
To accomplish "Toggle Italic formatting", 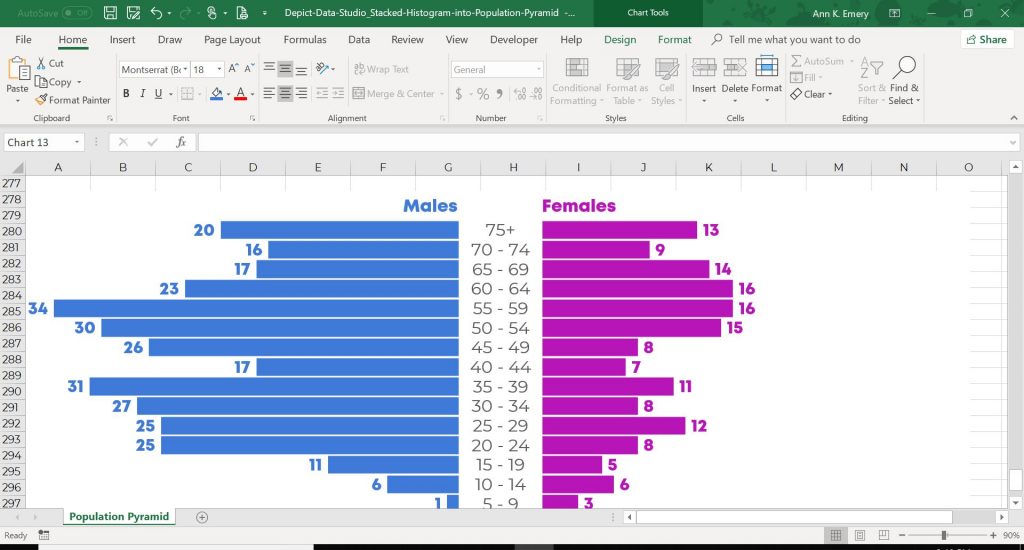I will [x=142, y=93].
